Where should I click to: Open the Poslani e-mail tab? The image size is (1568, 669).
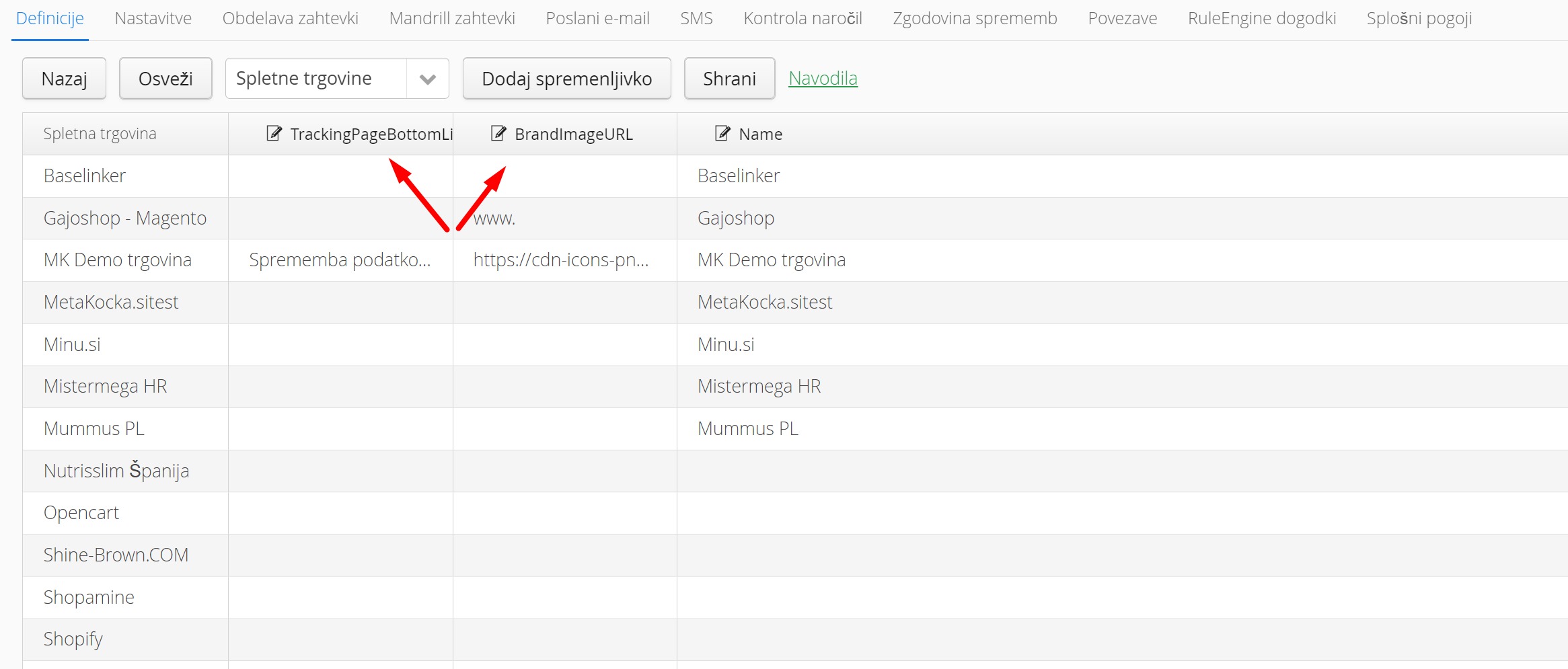coord(597,18)
